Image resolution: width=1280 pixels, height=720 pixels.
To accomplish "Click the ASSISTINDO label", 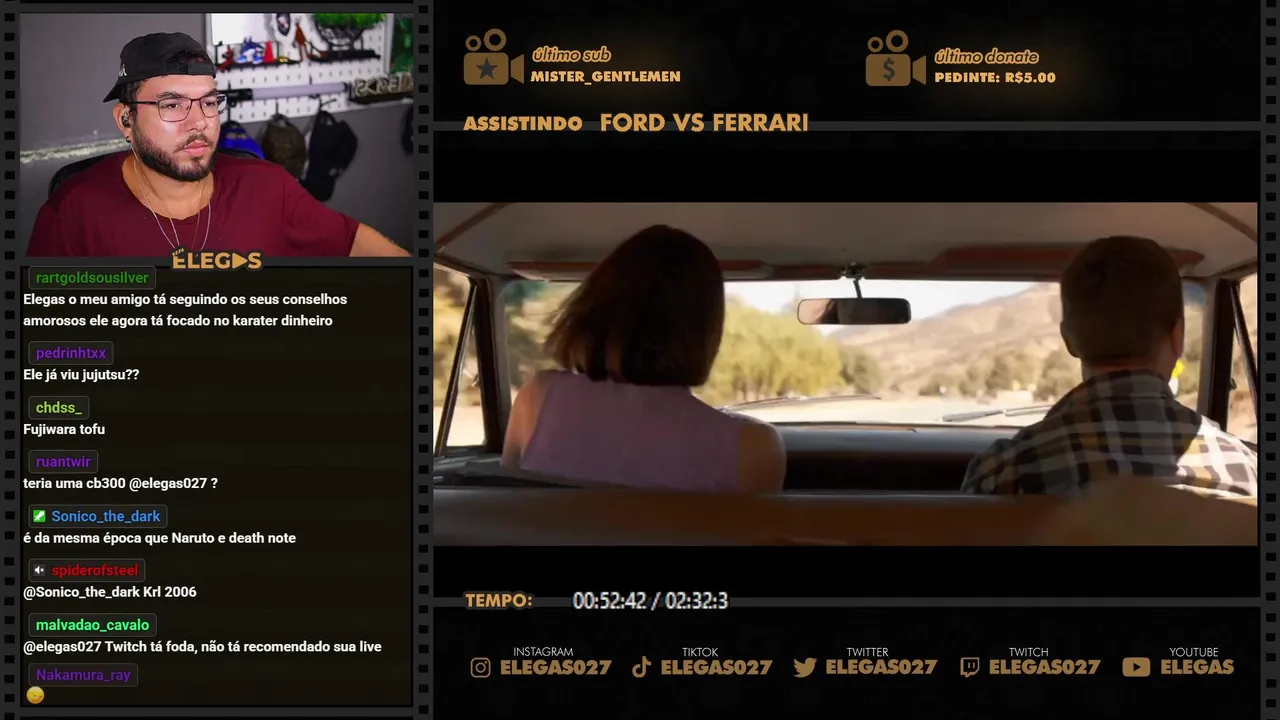I will (523, 124).
